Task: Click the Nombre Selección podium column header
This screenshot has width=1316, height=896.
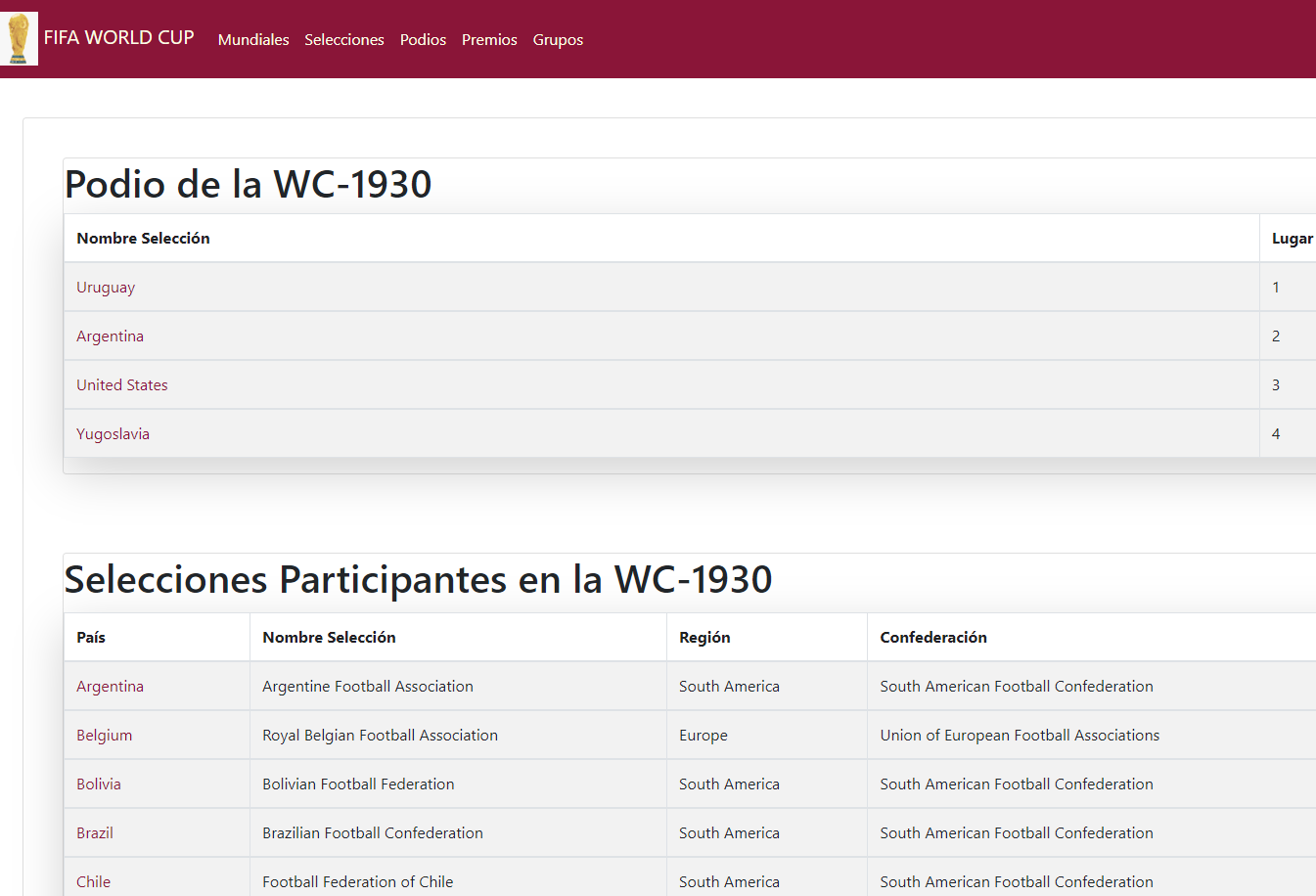Action: tap(143, 239)
